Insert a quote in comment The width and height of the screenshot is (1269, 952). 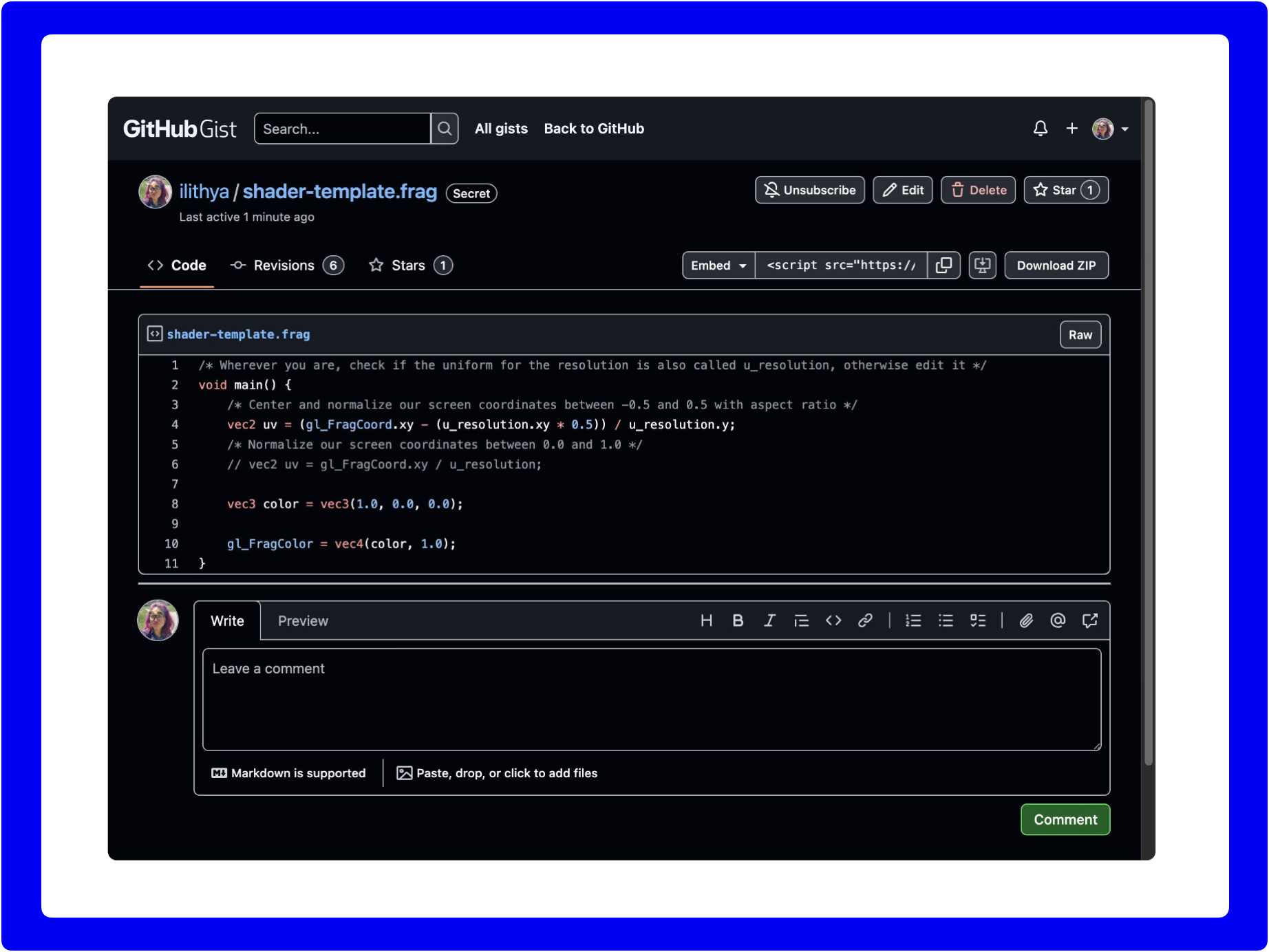pos(801,620)
